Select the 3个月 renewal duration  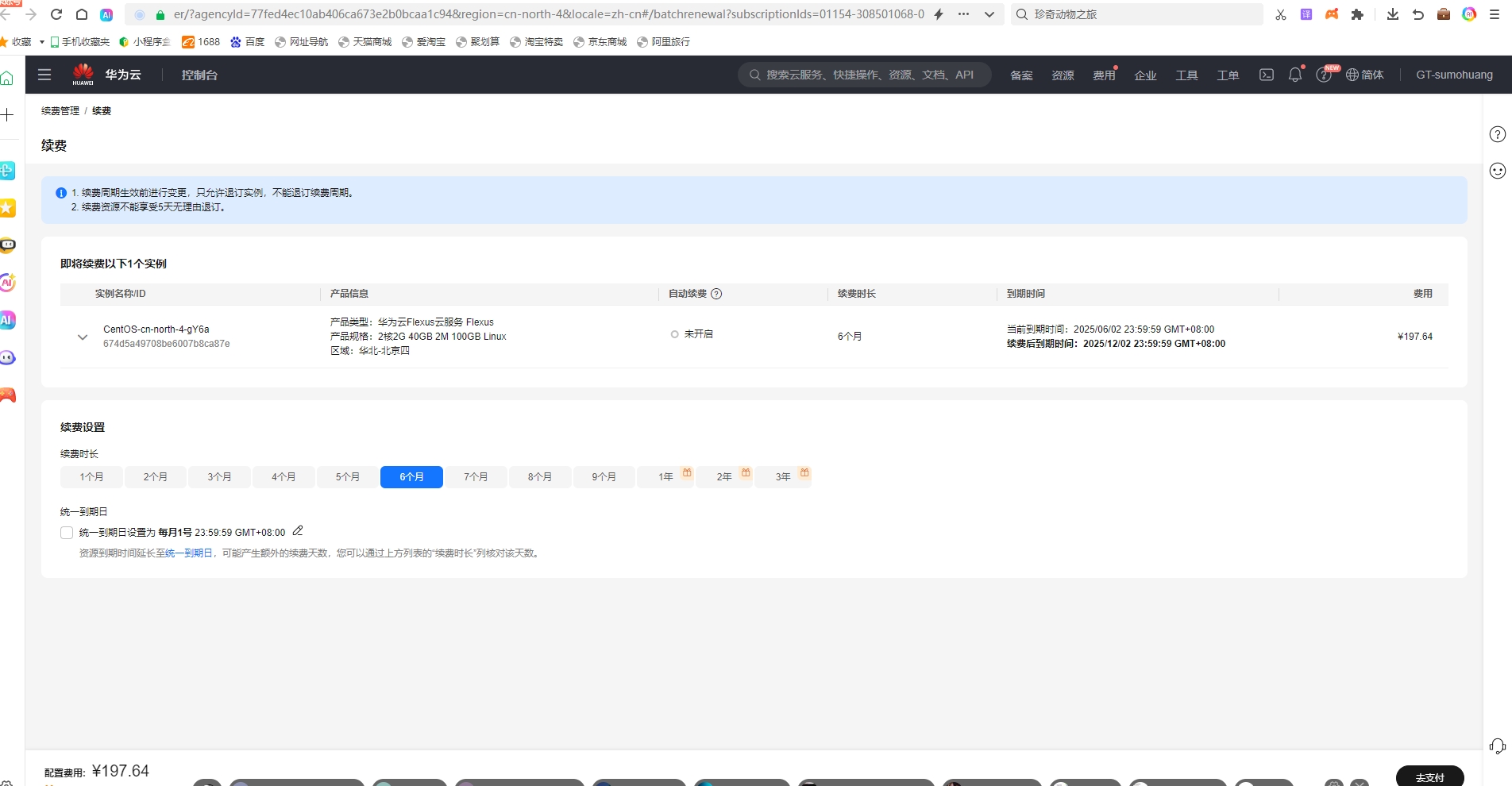219,477
